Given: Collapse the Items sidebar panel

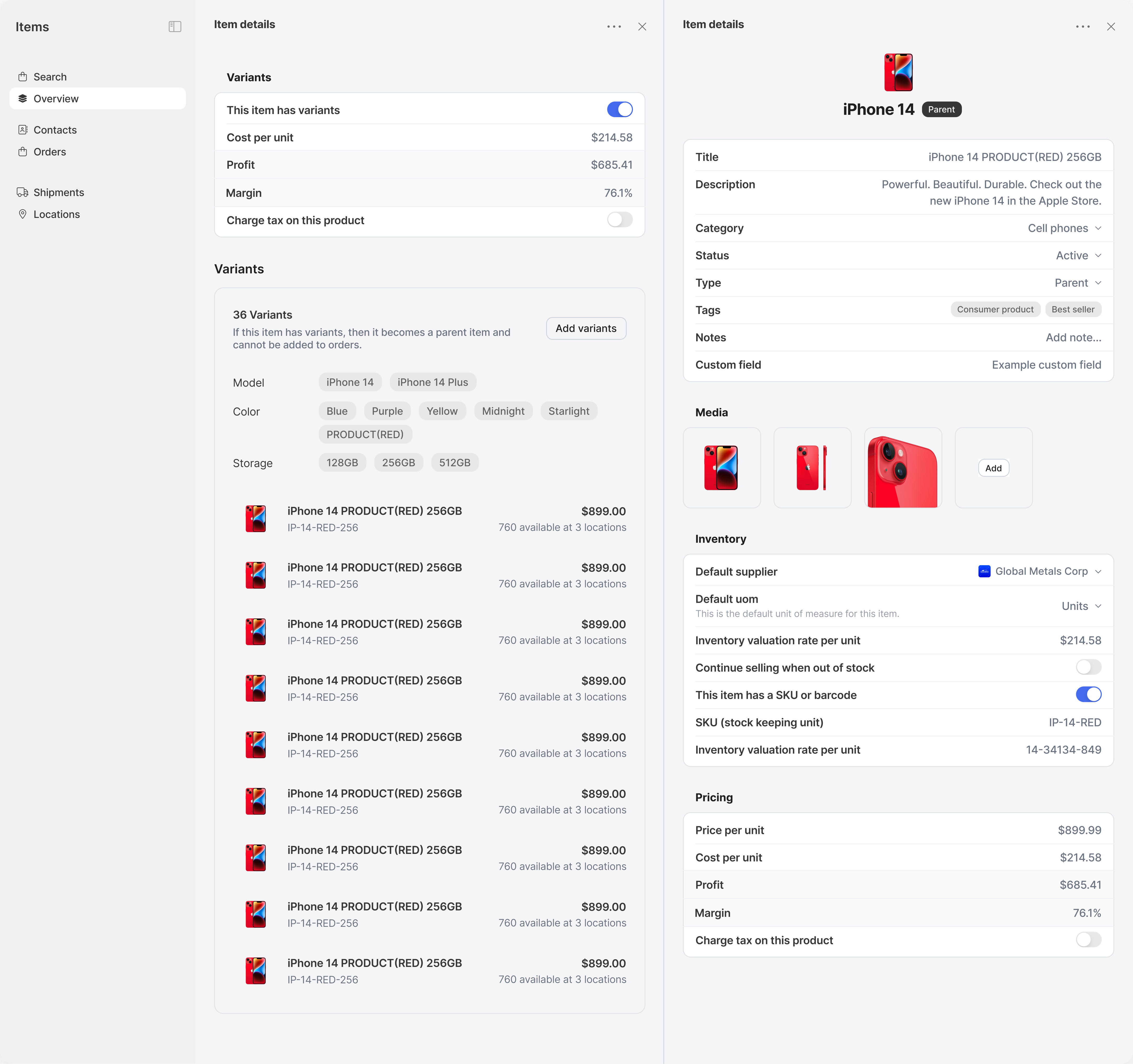Looking at the screenshot, I should coord(175,26).
